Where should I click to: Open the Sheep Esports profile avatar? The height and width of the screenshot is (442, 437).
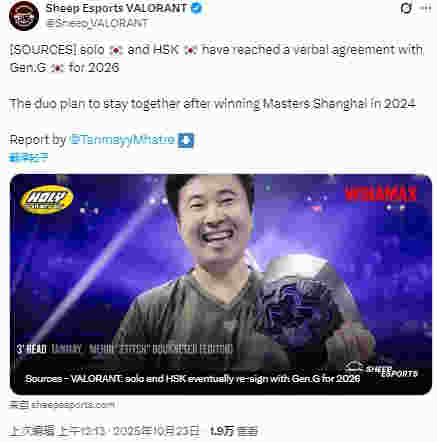(x=24, y=16)
